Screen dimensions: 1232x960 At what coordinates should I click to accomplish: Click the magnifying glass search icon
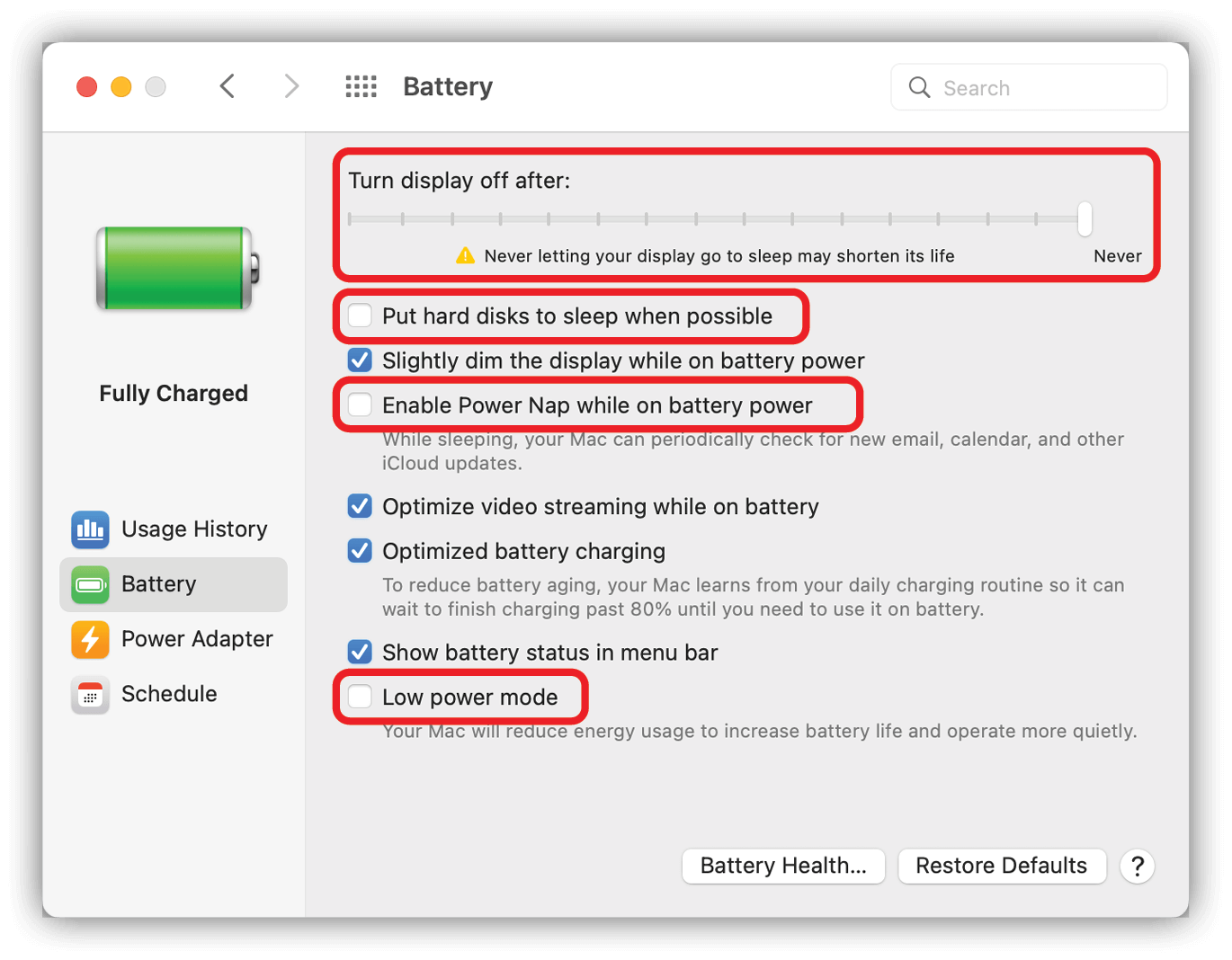pos(919,87)
